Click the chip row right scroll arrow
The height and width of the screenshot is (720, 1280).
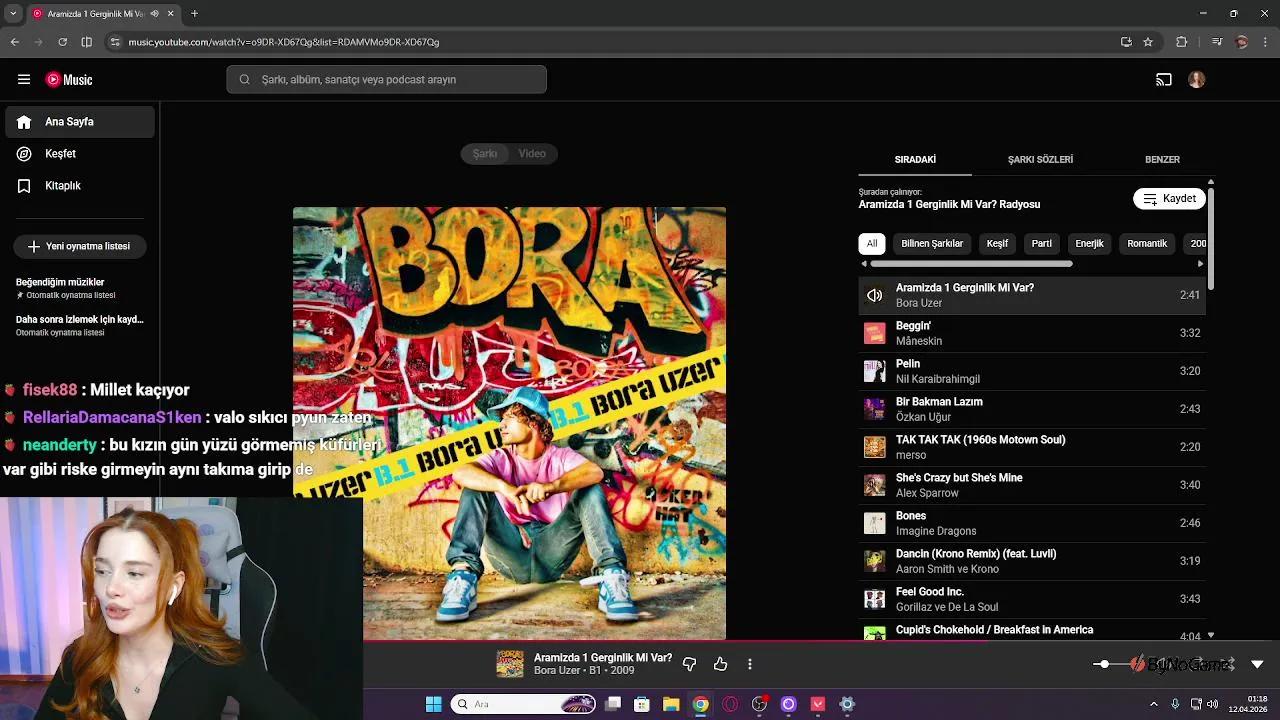pyautogui.click(x=1200, y=264)
